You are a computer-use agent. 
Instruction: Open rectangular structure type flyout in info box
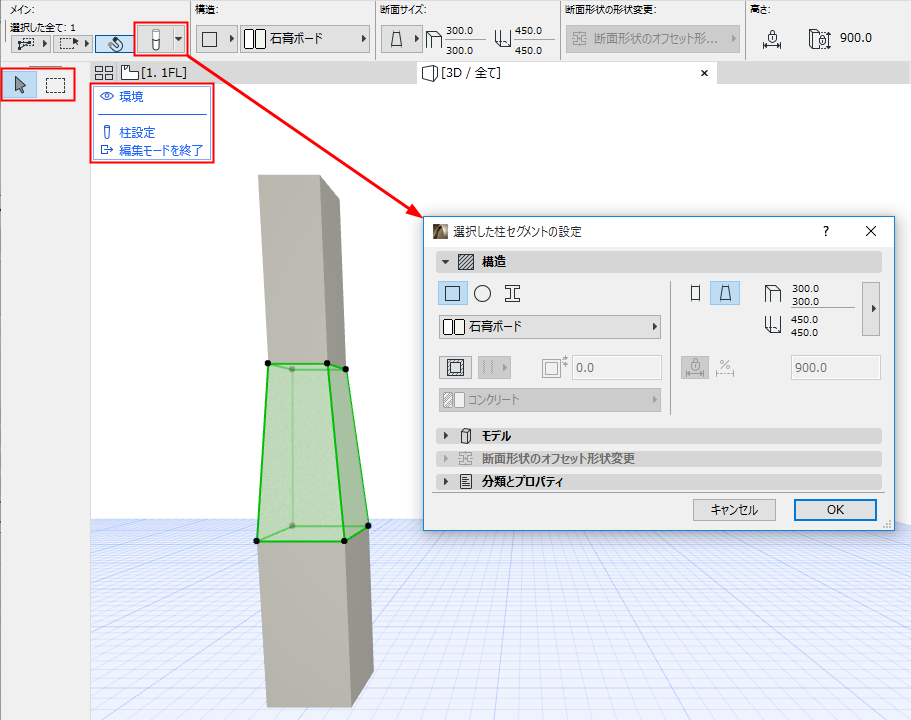click(216, 40)
